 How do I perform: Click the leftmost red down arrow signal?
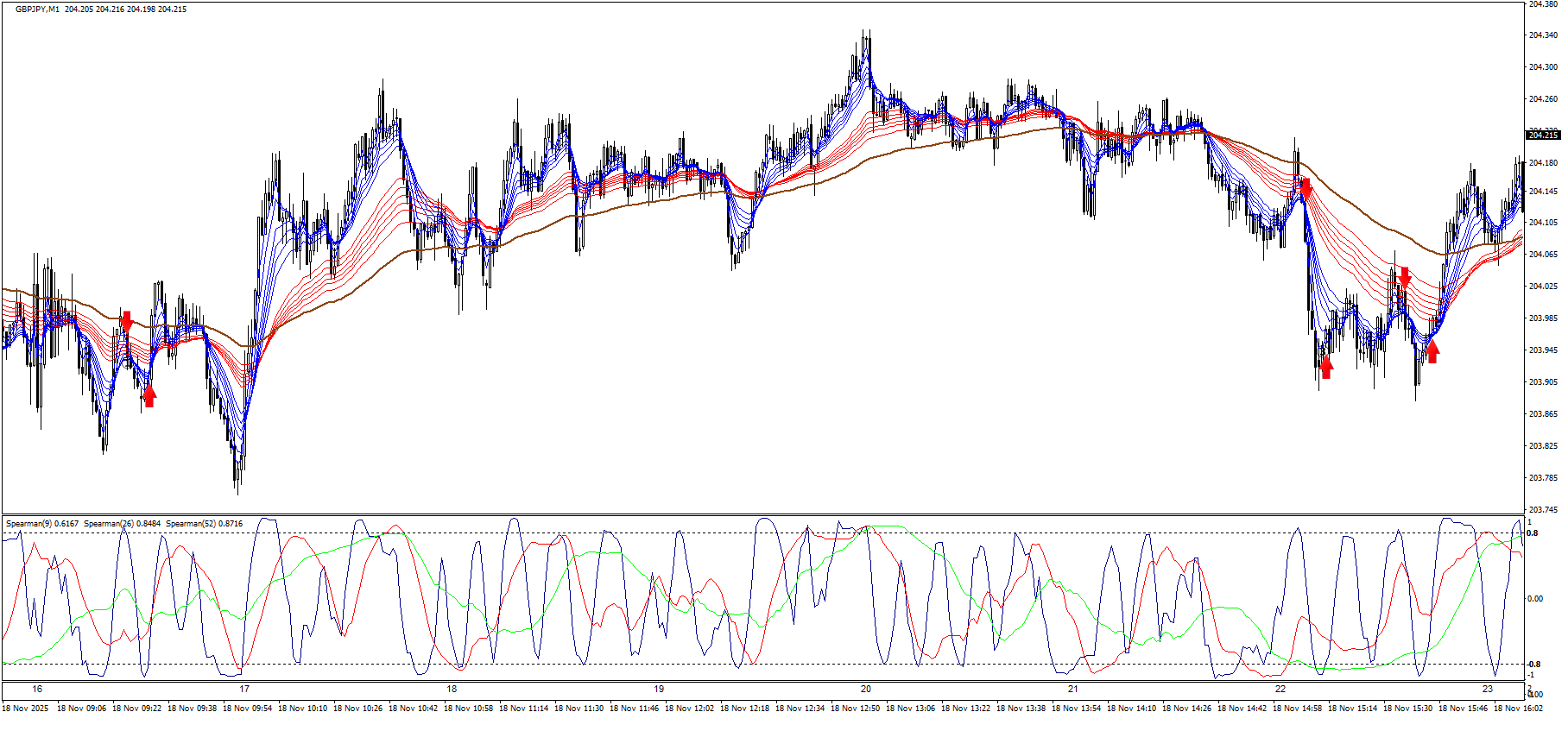click(x=127, y=322)
